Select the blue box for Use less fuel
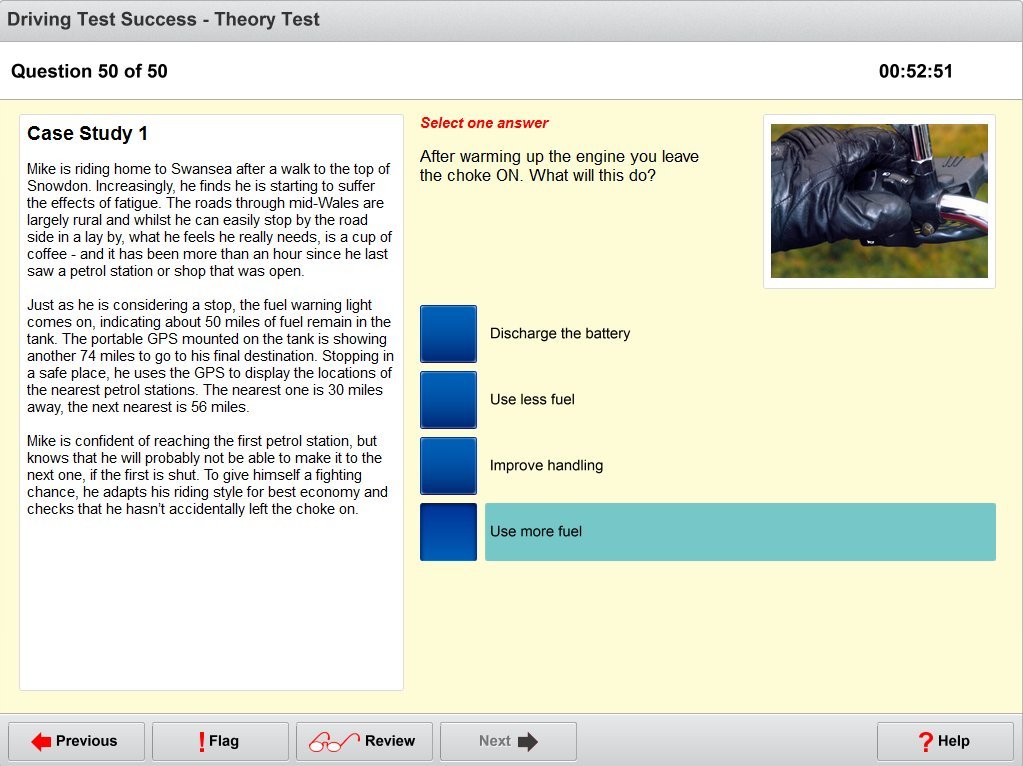This screenshot has height=766, width=1023. point(448,400)
